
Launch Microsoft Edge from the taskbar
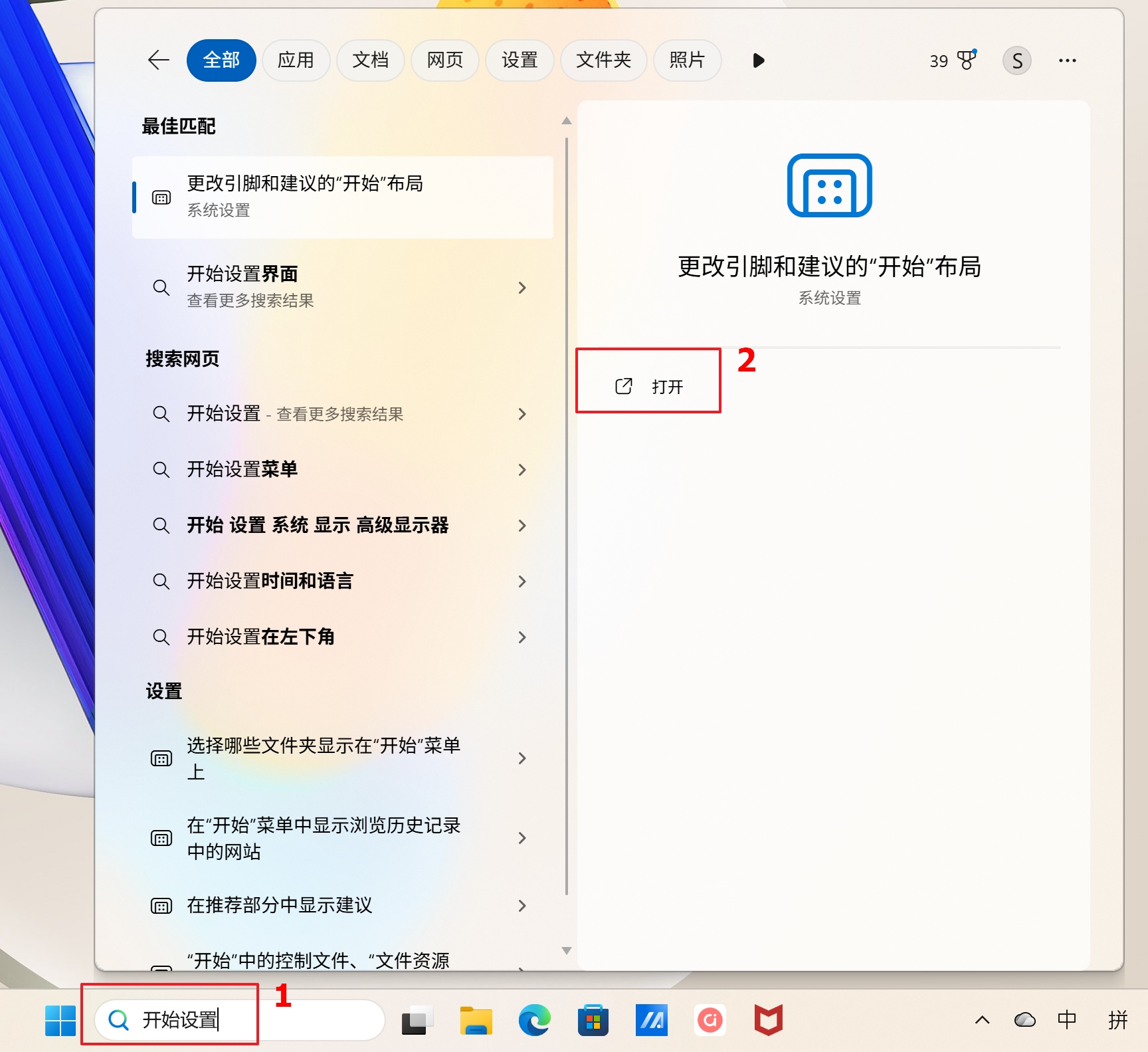coord(534,1020)
